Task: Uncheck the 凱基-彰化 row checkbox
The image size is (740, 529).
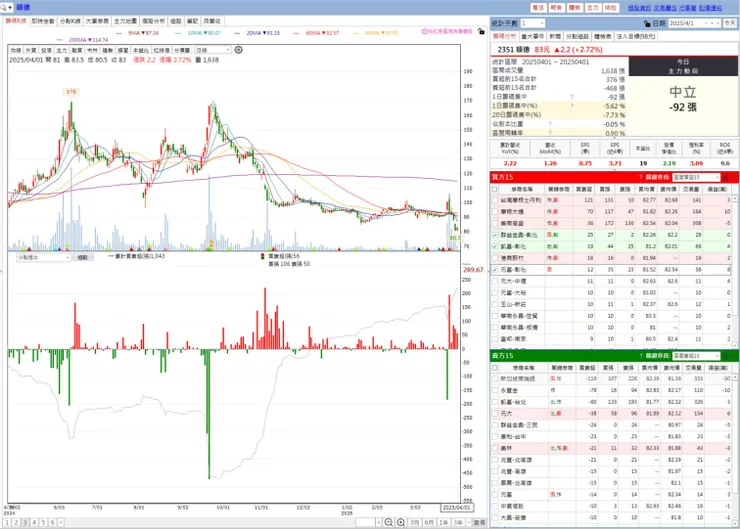Action: 494,246
